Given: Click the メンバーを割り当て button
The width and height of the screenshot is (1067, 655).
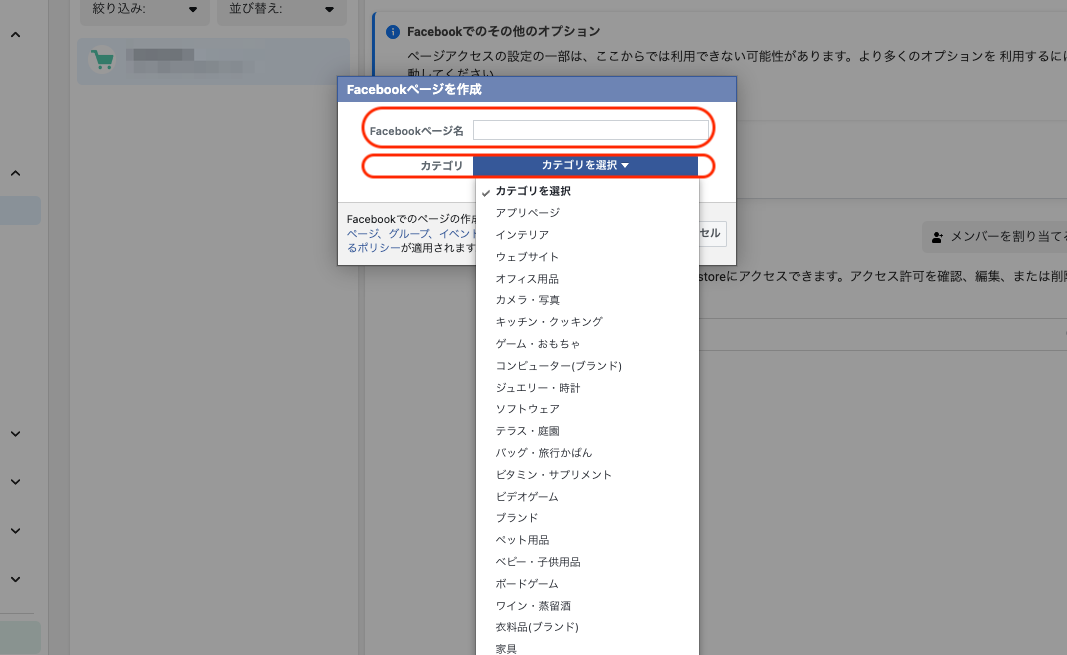Looking at the screenshot, I should [x=995, y=237].
